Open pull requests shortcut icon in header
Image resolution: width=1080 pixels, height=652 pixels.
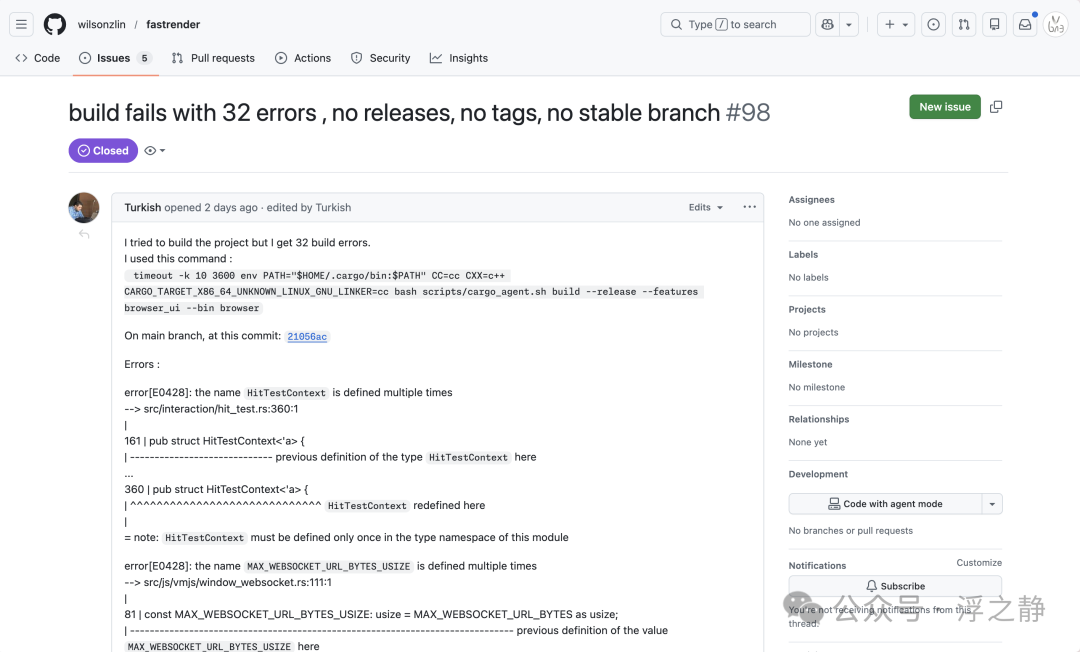(x=964, y=25)
